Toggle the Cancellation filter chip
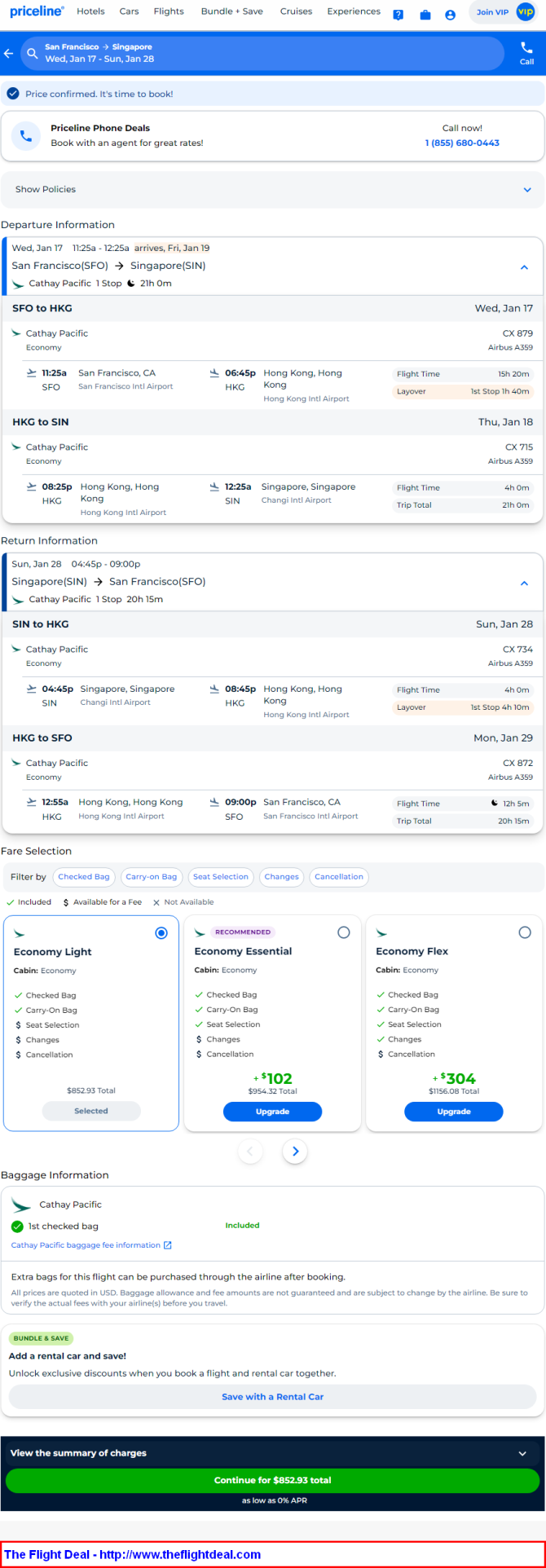546x1568 pixels. coord(339,877)
